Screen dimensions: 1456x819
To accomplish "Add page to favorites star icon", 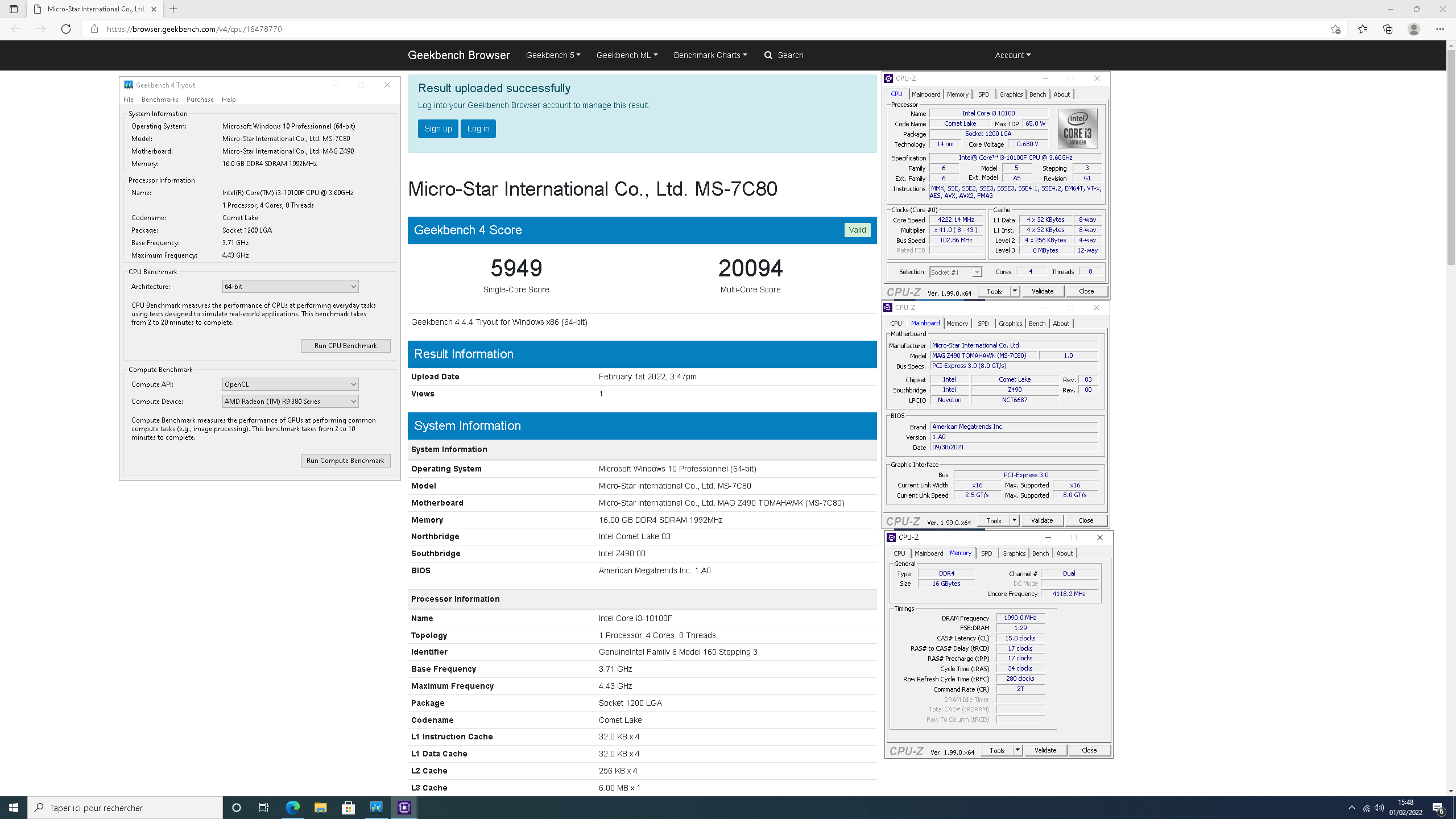I will pos(1335,29).
